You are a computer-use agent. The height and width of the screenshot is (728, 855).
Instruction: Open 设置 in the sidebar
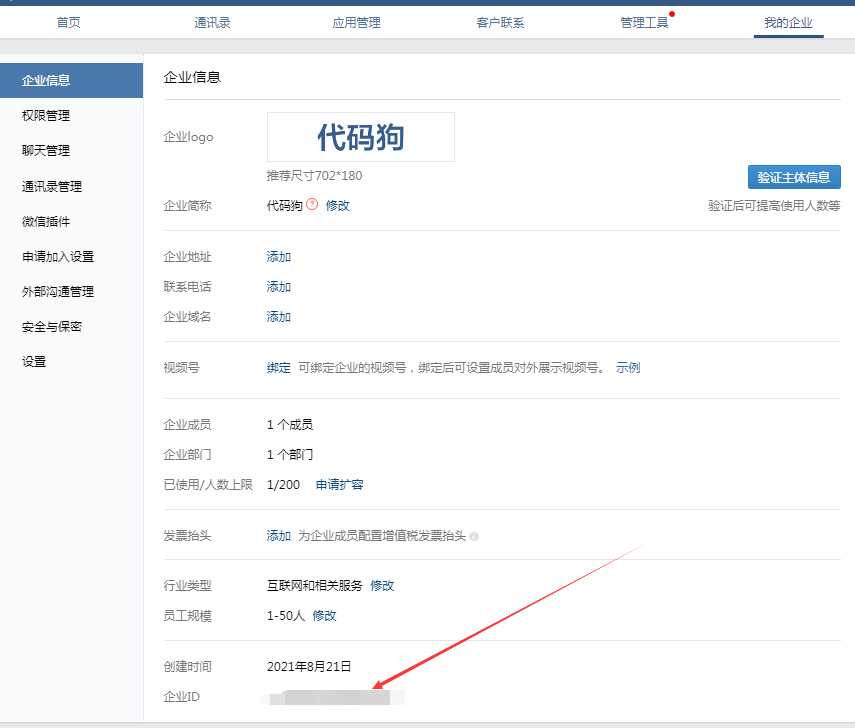(34, 362)
